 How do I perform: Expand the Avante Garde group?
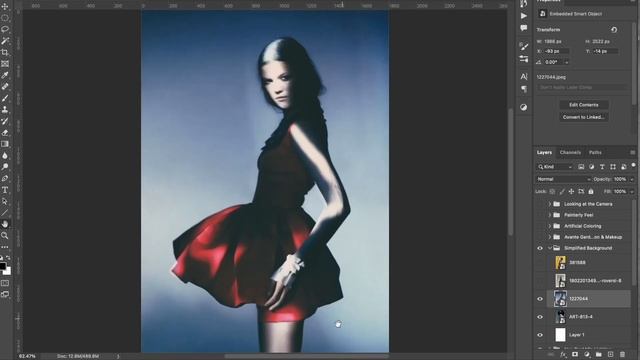[x=550, y=237]
